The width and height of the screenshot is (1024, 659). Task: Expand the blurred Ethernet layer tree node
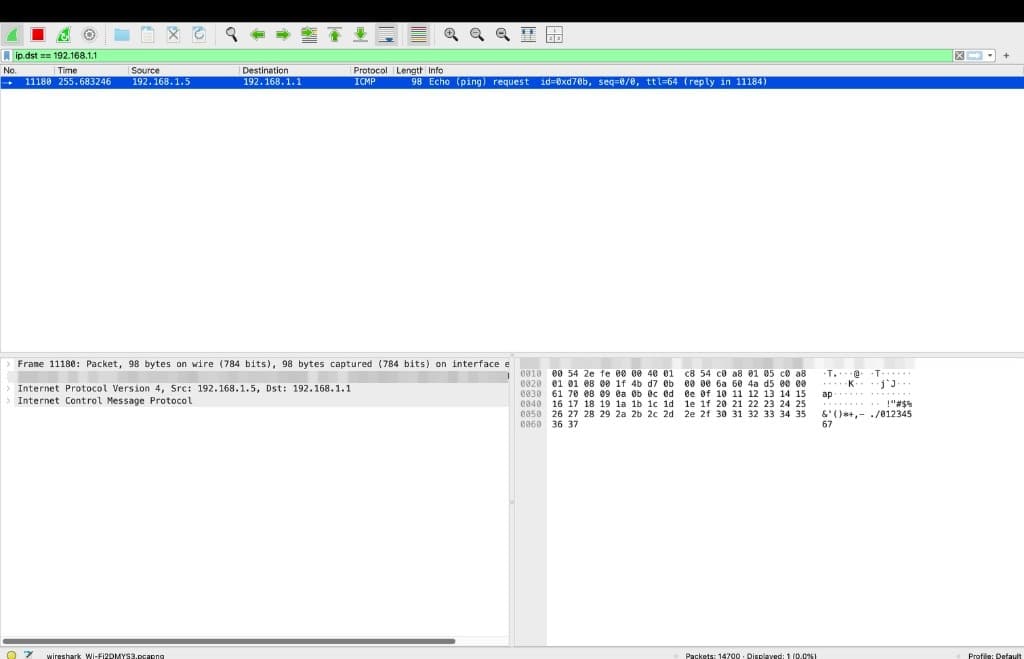pos(8,376)
